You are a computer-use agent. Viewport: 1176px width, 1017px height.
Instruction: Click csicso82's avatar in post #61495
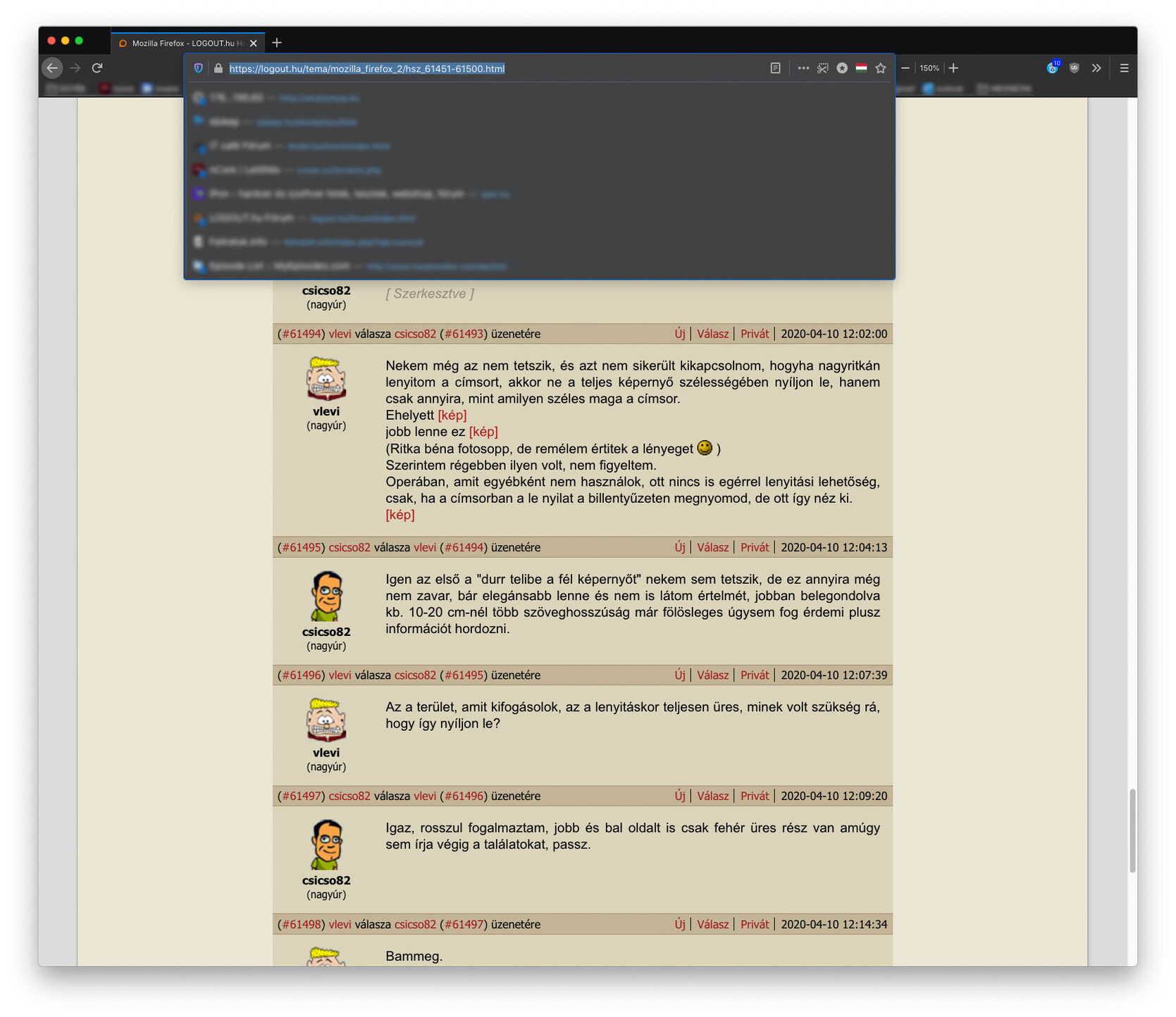(328, 596)
